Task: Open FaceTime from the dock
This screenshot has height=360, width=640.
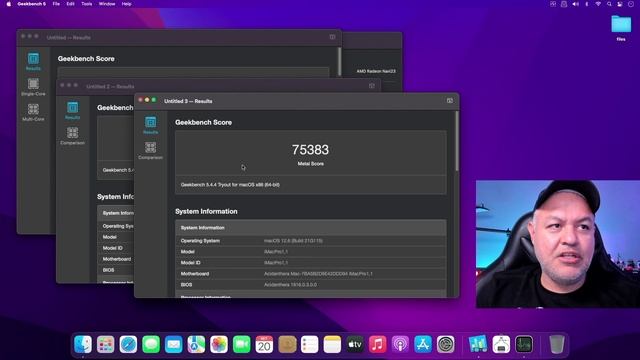Action: point(241,344)
